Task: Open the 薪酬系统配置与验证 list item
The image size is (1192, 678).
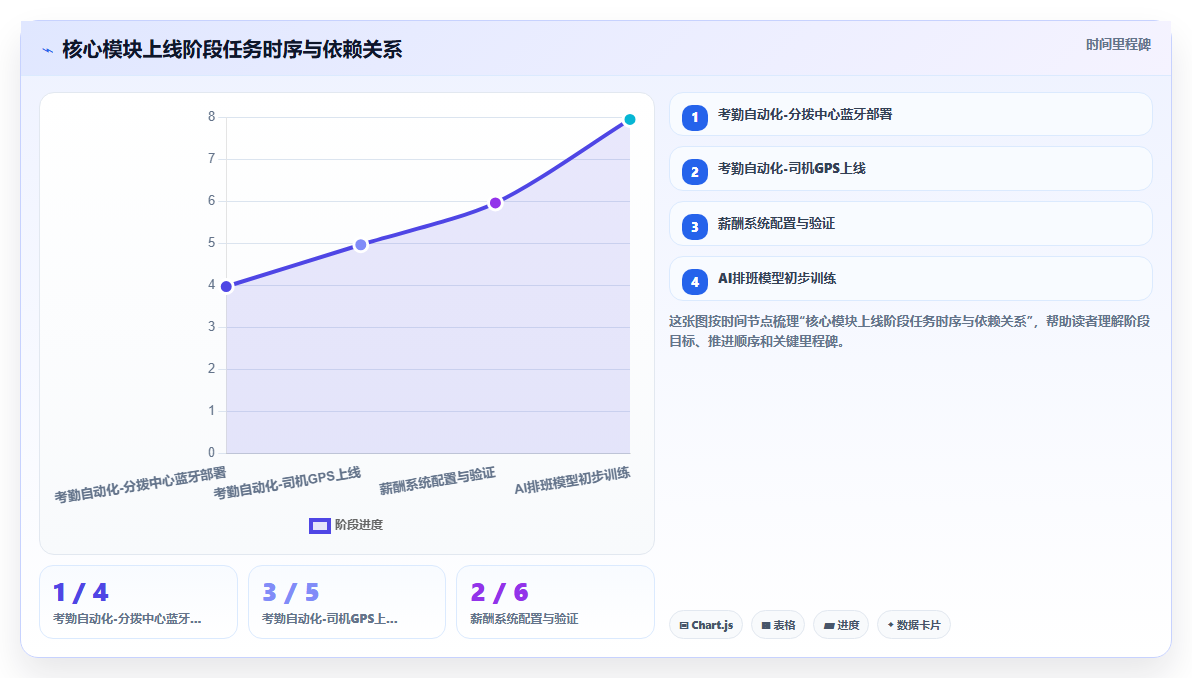Action: pos(911,223)
